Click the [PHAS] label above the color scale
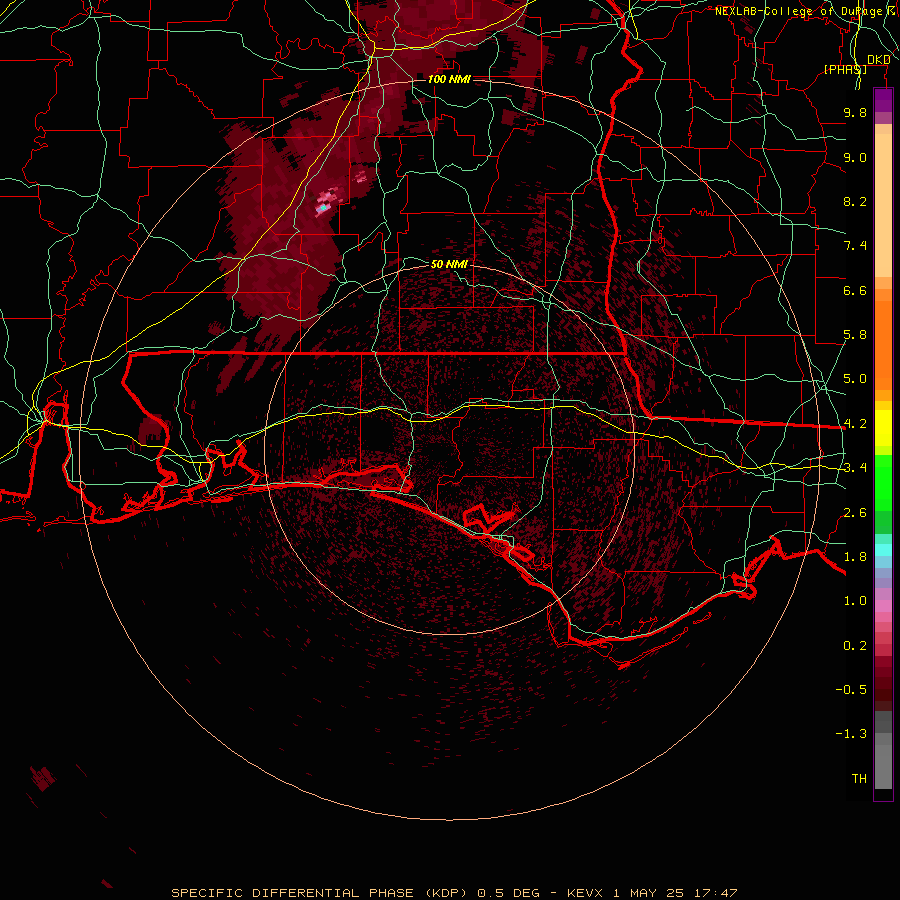Viewport: 900px width, 900px height. [845, 69]
